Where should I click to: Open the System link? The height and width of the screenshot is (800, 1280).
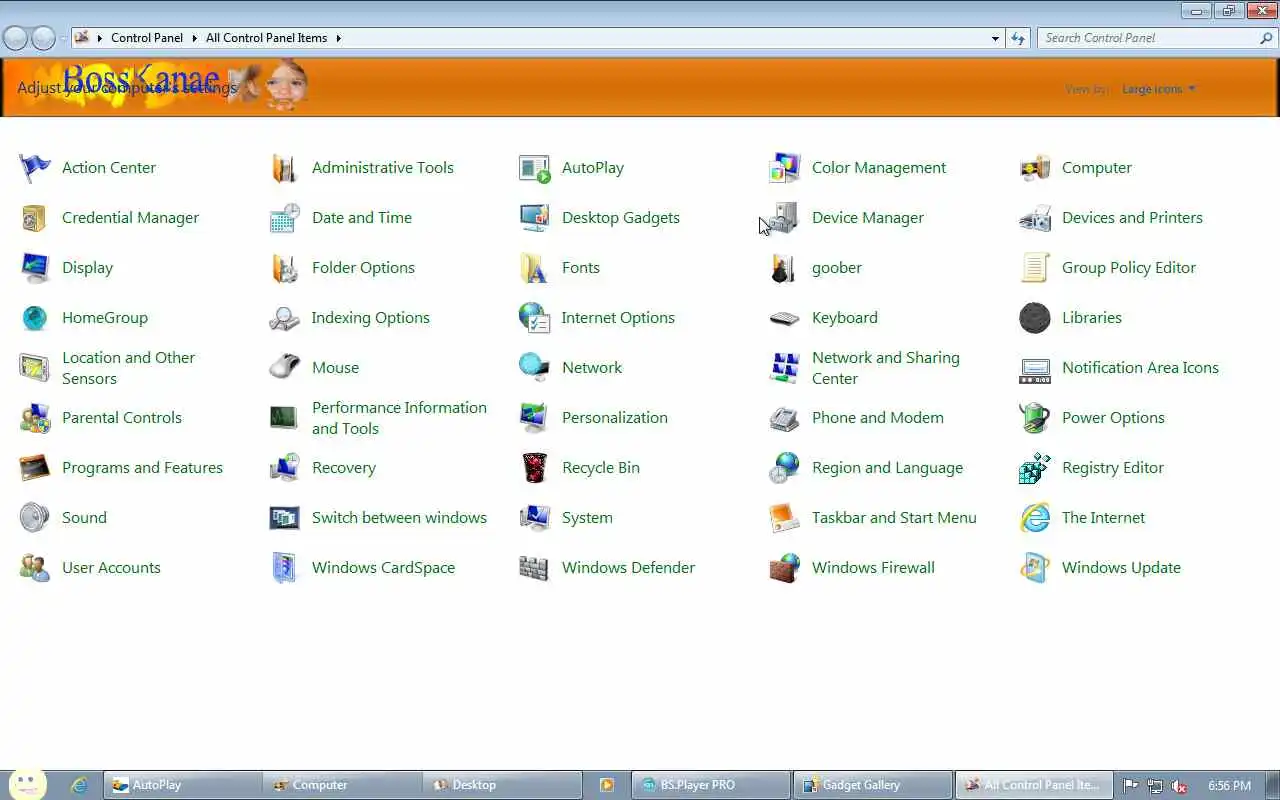coord(587,518)
